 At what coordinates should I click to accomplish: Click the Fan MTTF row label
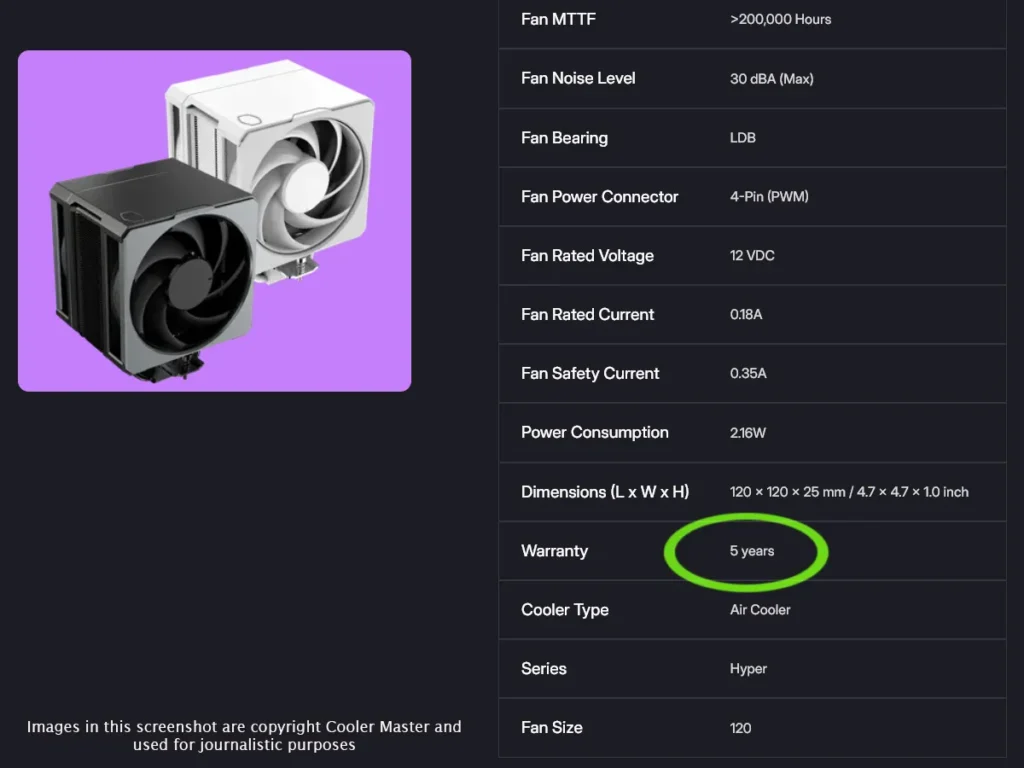click(558, 19)
